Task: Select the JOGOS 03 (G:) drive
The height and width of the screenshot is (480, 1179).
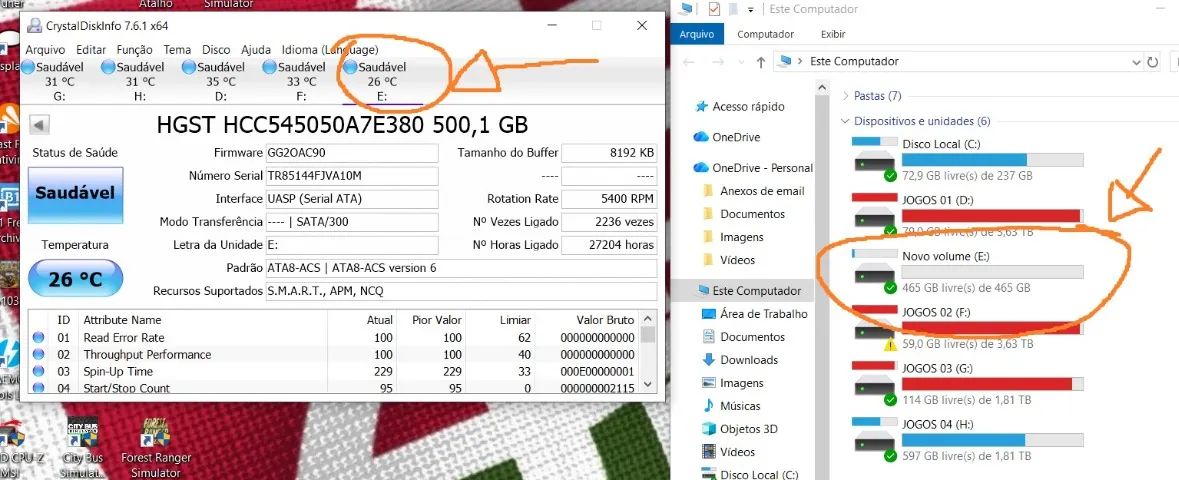Action: coord(968,384)
